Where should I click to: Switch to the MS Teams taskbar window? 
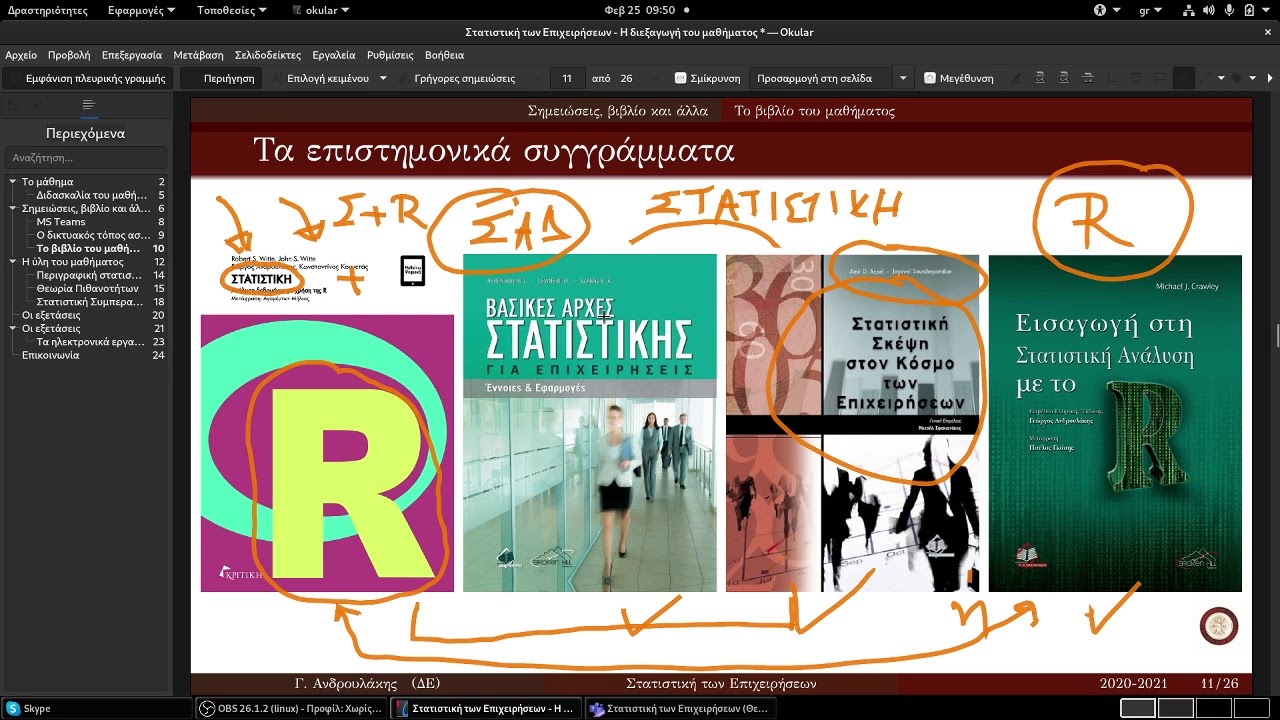680,708
